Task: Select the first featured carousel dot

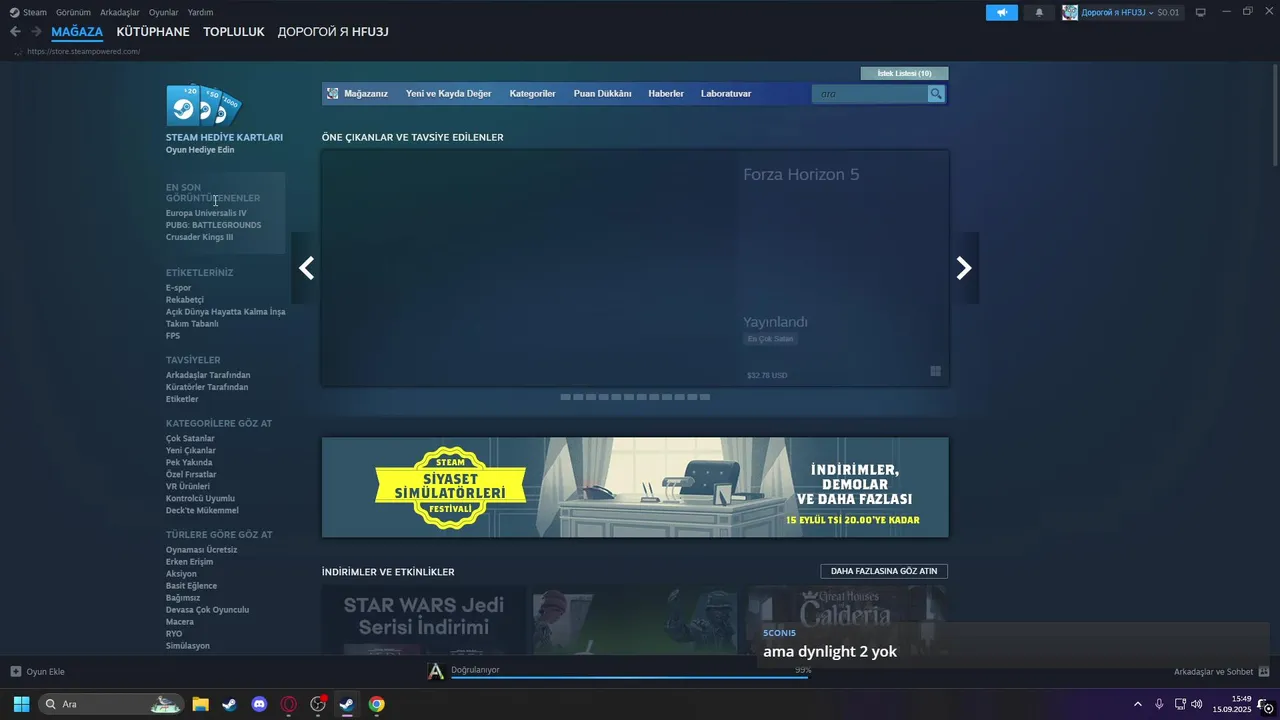Action: click(565, 397)
